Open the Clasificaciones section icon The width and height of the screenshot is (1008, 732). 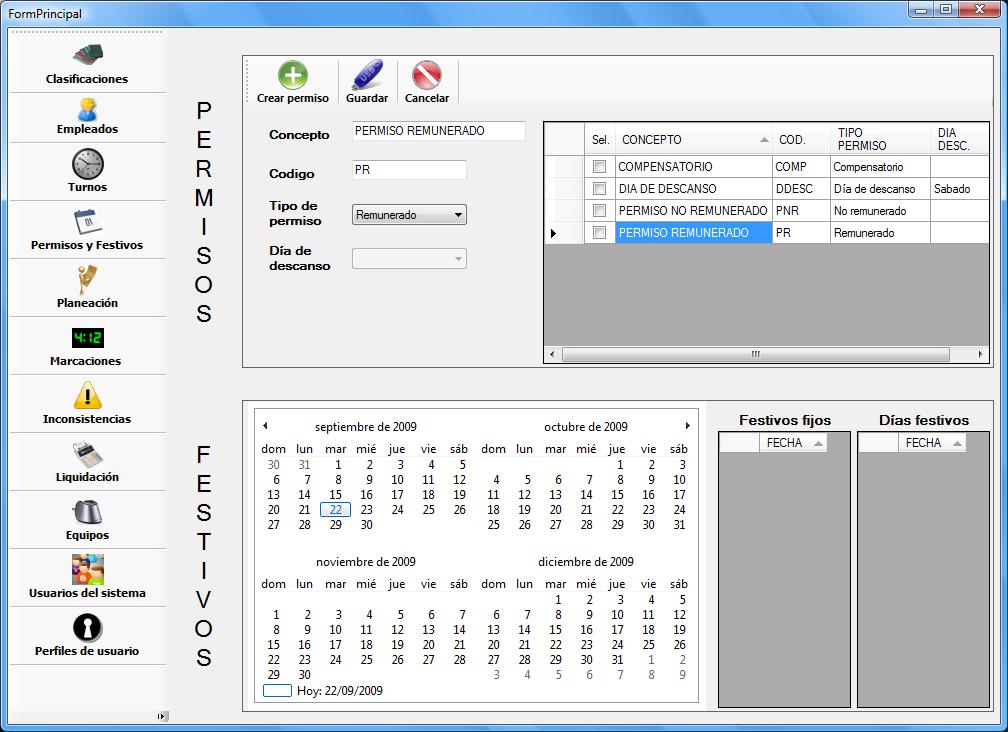pos(87,54)
